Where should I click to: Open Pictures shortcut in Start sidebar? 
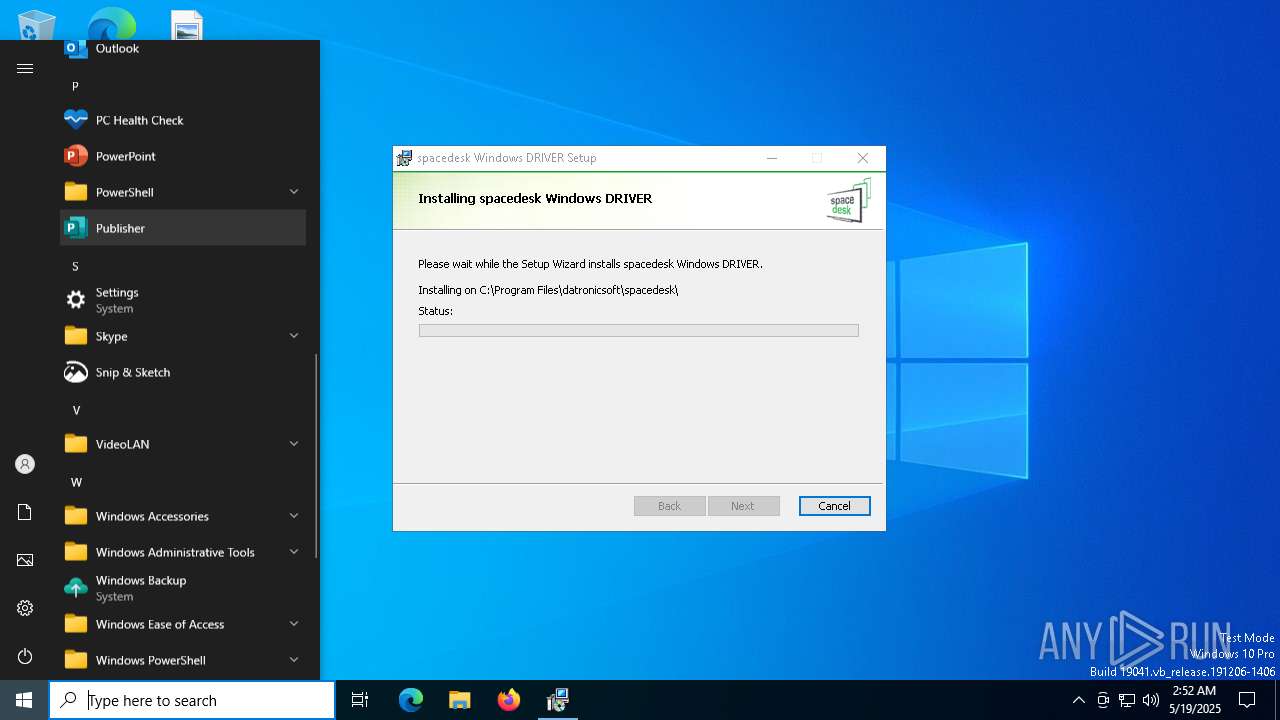pos(25,560)
